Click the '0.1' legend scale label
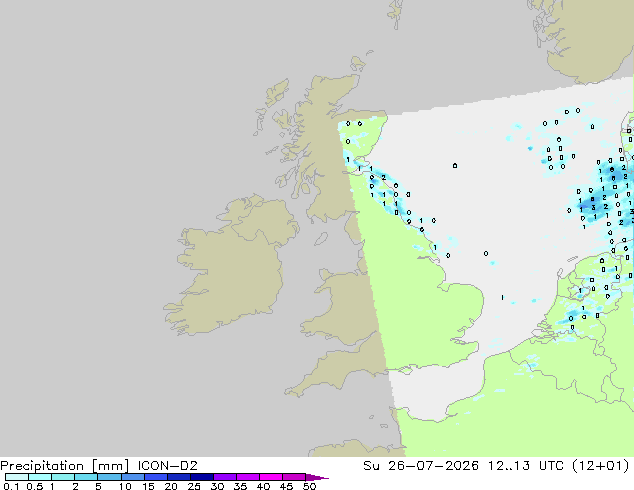634x490 pixels. point(11,486)
